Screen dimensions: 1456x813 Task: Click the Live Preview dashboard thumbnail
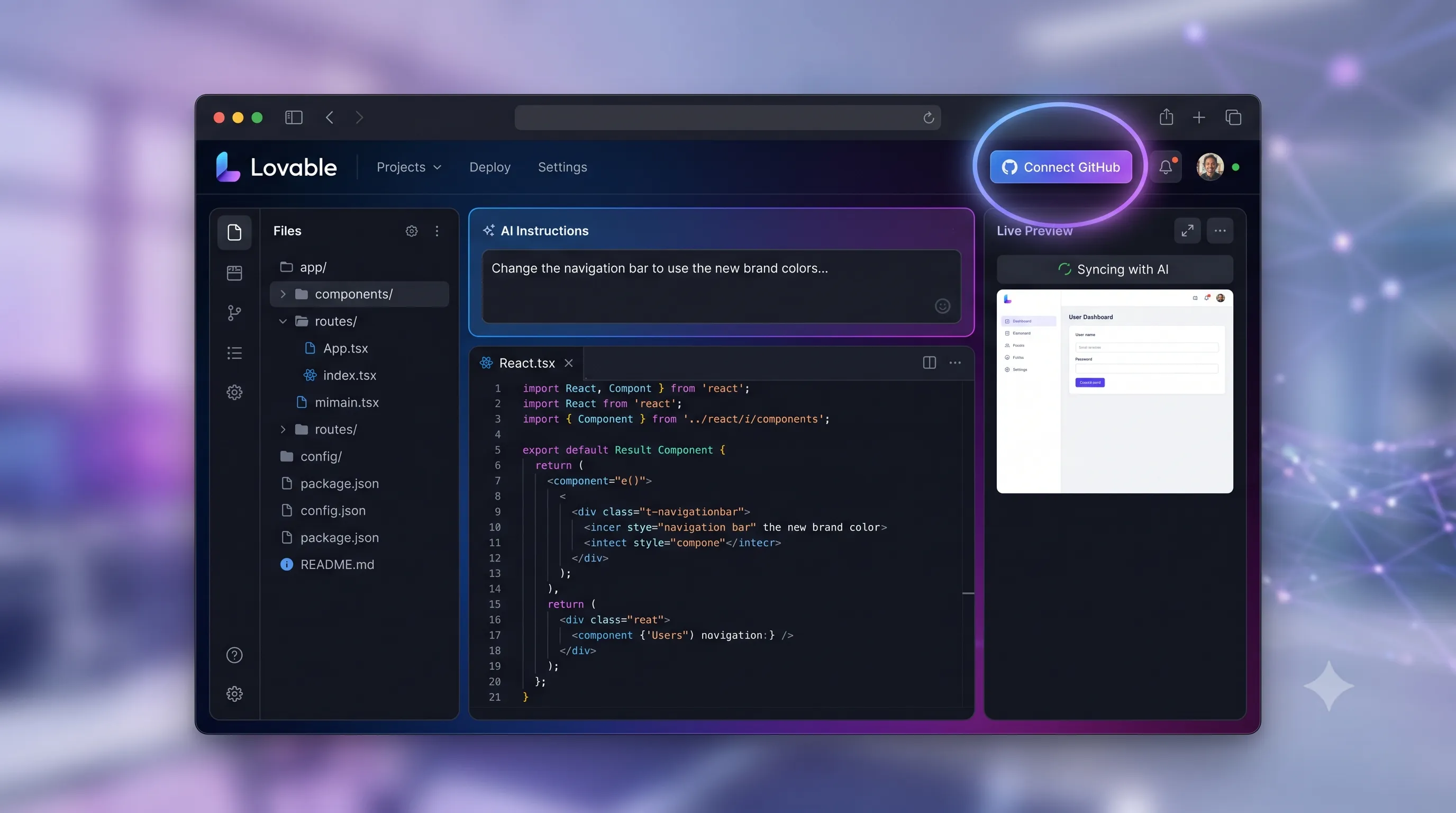[x=1115, y=391]
